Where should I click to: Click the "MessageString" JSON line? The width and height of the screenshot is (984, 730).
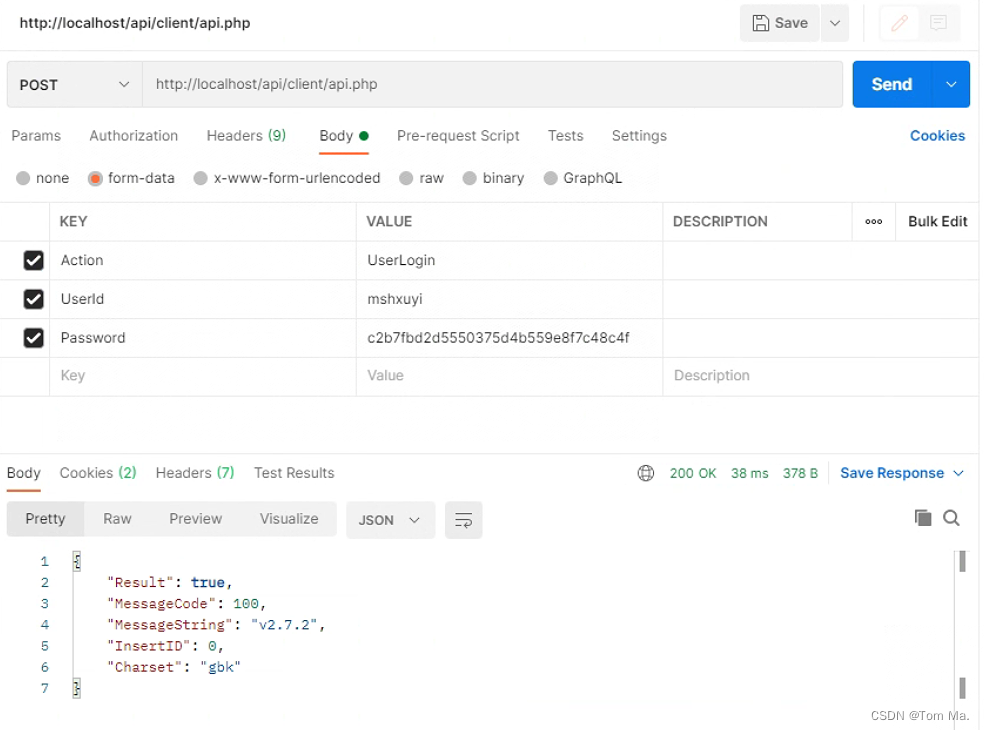[x=216, y=625]
